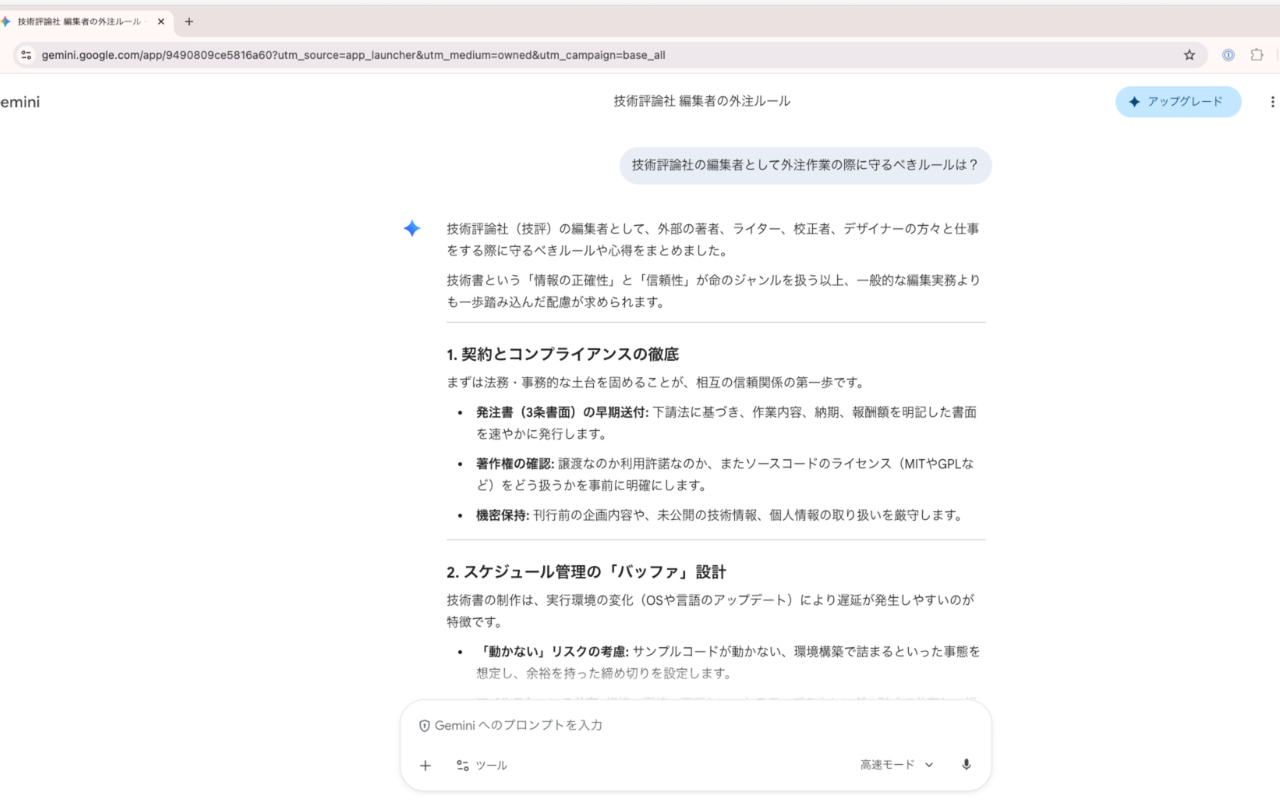Click heading 2. スケジュール管理の「バッファ」設計
The height and width of the screenshot is (800, 1280).
(x=586, y=572)
